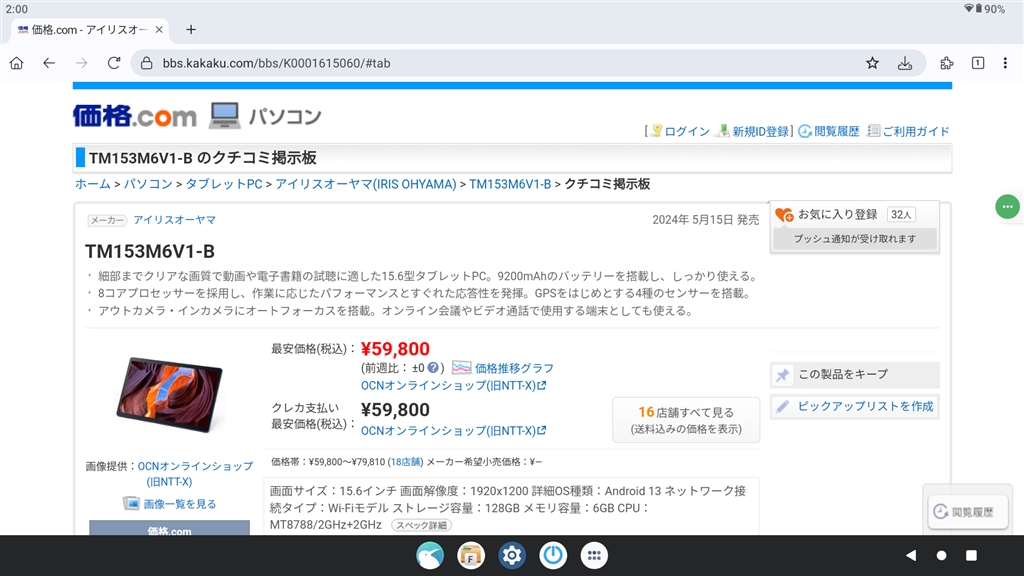This screenshot has width=1024, height=576.
Task: Tap Android recents square button
Action: [x=971, y=555]
